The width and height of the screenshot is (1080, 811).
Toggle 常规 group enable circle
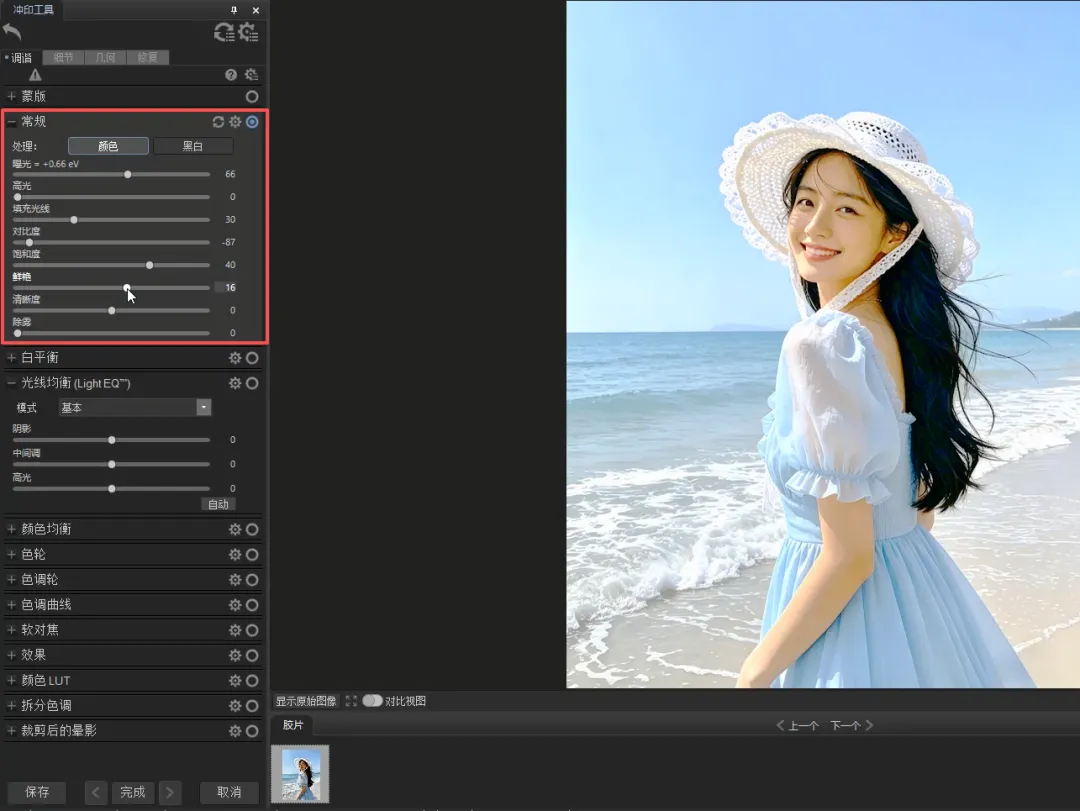pos(253,122)
